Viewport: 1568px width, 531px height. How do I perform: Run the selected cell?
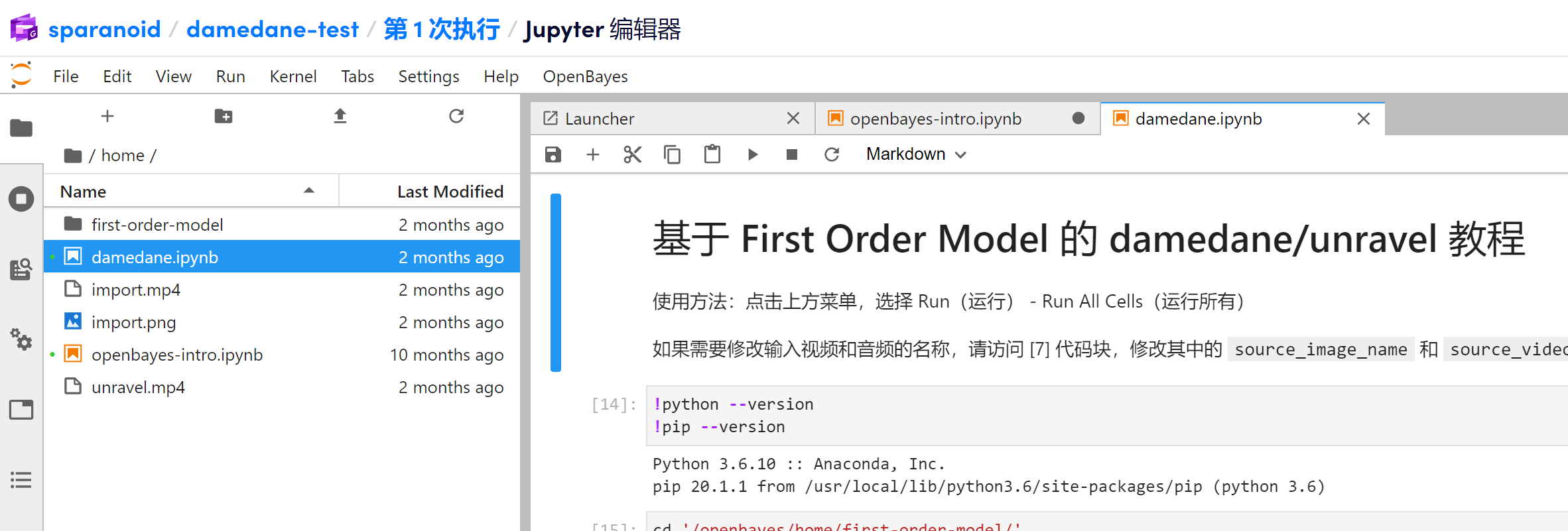click(x=752, y=154)
